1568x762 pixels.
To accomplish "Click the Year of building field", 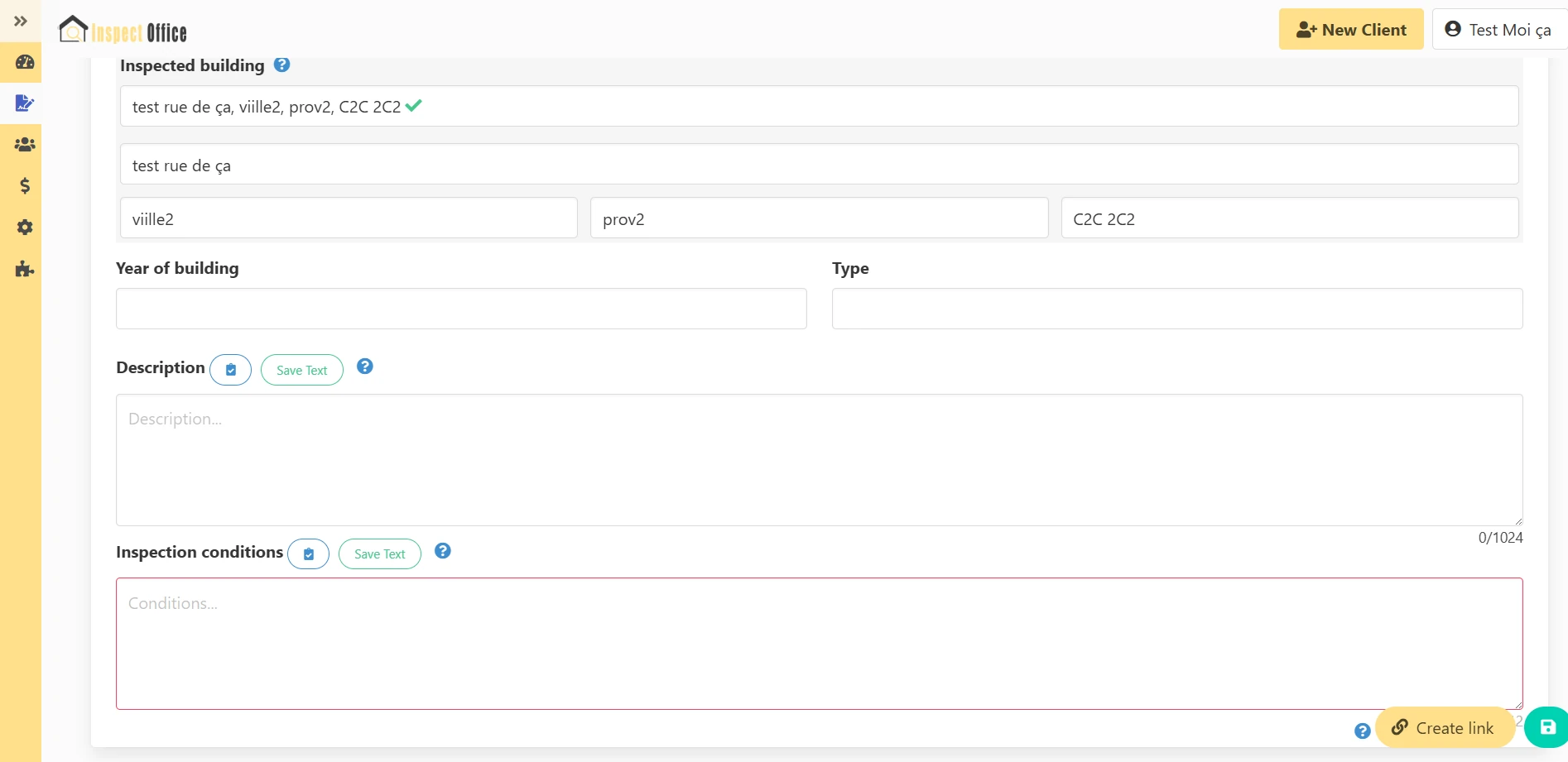I will point(461,309).
